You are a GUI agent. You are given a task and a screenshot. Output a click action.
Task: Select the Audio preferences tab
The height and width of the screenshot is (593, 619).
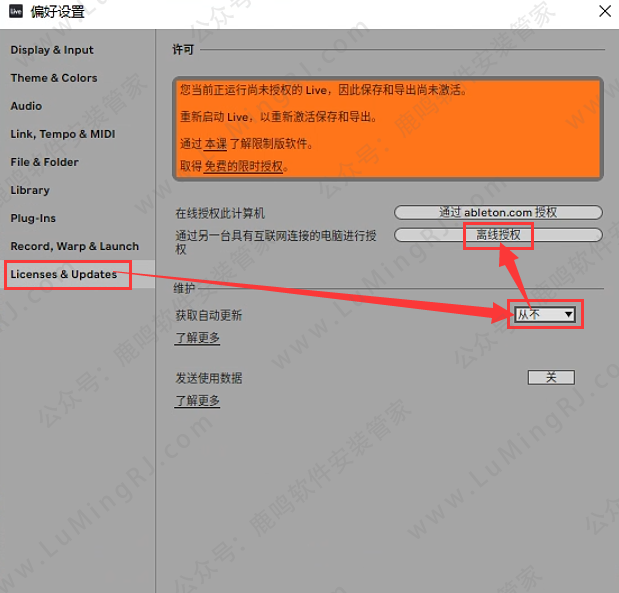26,106
